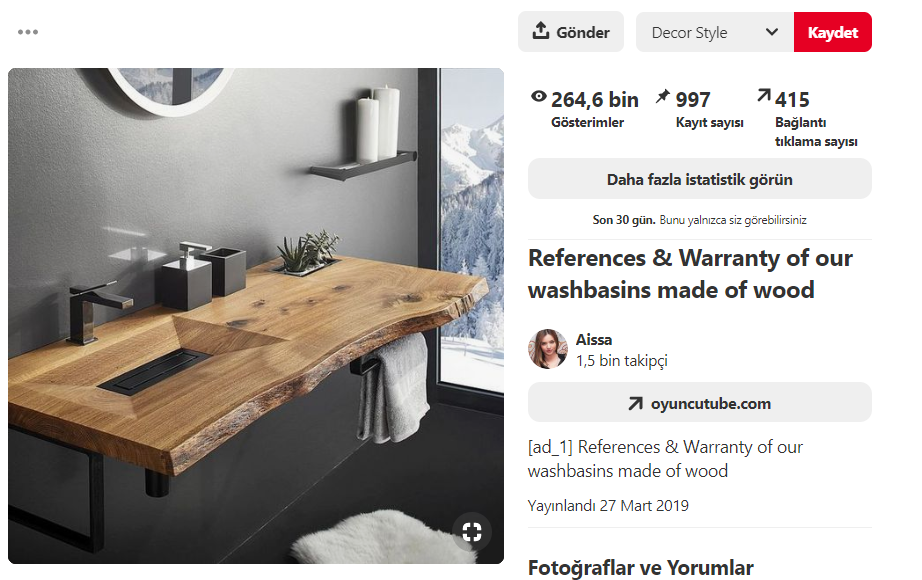The image size is (922, 580).
Task: Click the Gönder send button
Action: [x=570, y=32]
